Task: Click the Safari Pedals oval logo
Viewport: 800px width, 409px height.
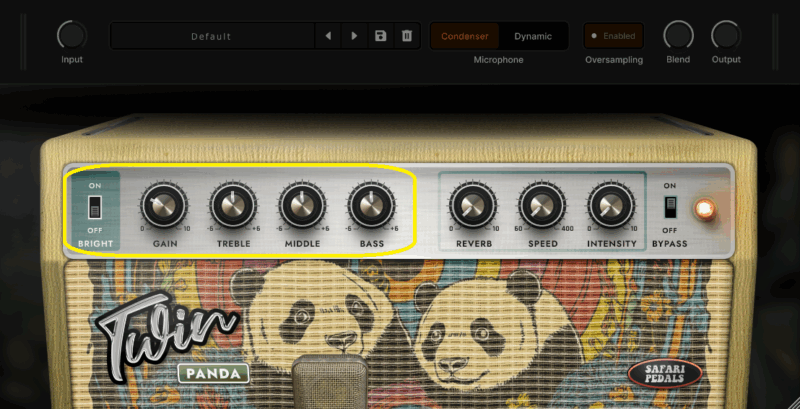Action: click(x=665, y=374)
